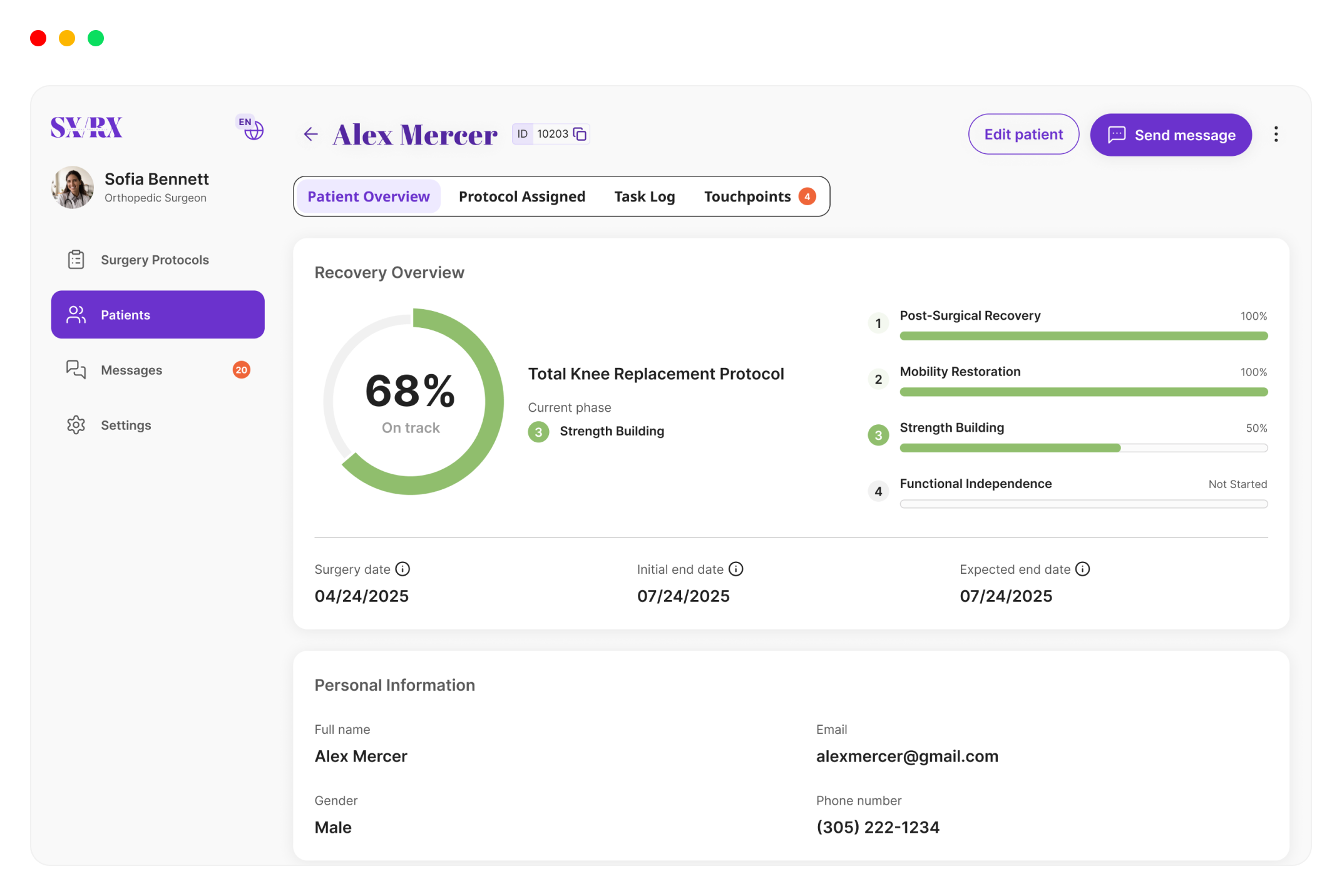1342x896 pixels.
Task: Switch to the Task Log tab
Action: [x=644, y=197]
